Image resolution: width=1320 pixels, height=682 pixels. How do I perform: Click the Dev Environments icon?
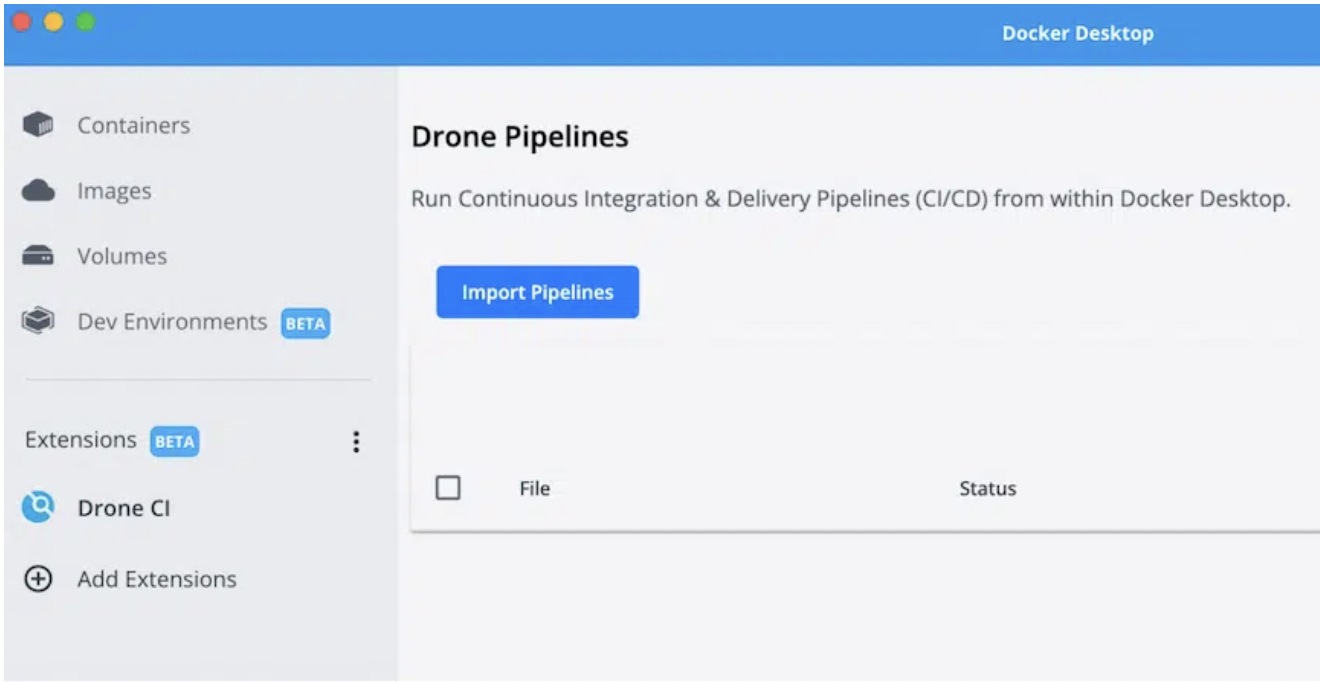tap(38, 322)
